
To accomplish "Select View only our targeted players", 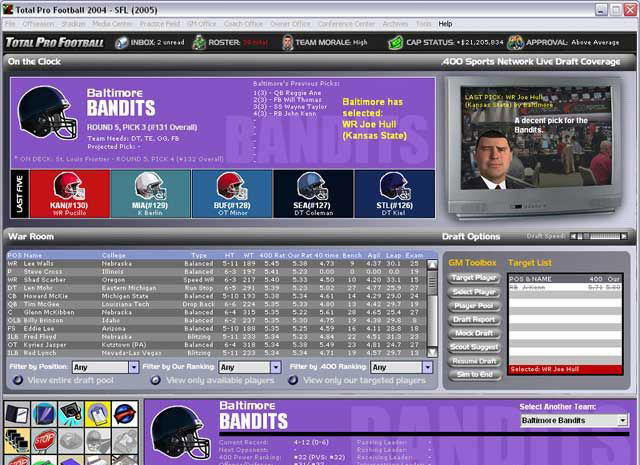I will (x=298, y=381).
